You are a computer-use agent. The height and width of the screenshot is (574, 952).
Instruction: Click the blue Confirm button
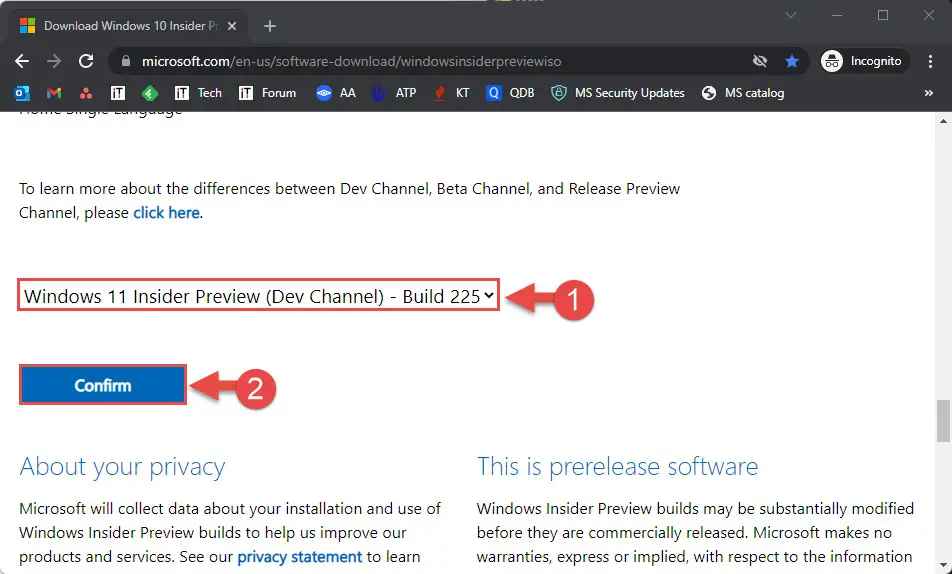[x=103, y=385]
